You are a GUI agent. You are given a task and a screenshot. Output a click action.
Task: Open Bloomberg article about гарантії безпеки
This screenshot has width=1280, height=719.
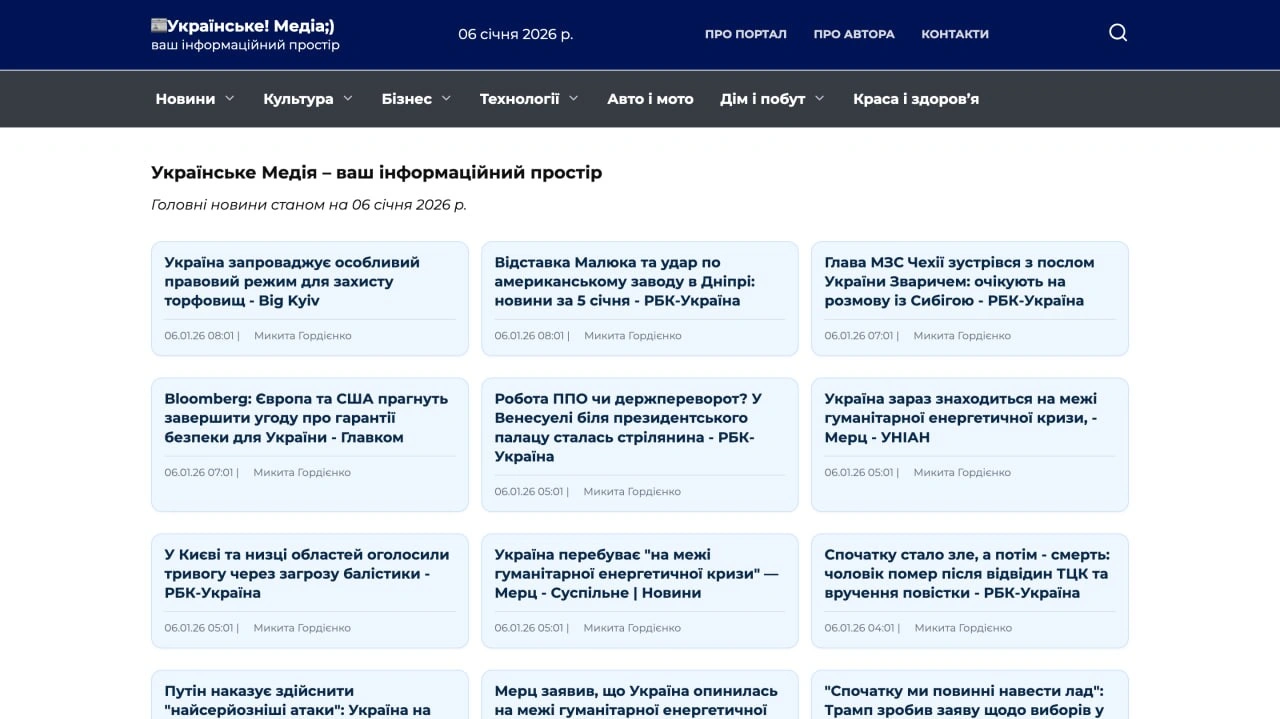(306, 417)
